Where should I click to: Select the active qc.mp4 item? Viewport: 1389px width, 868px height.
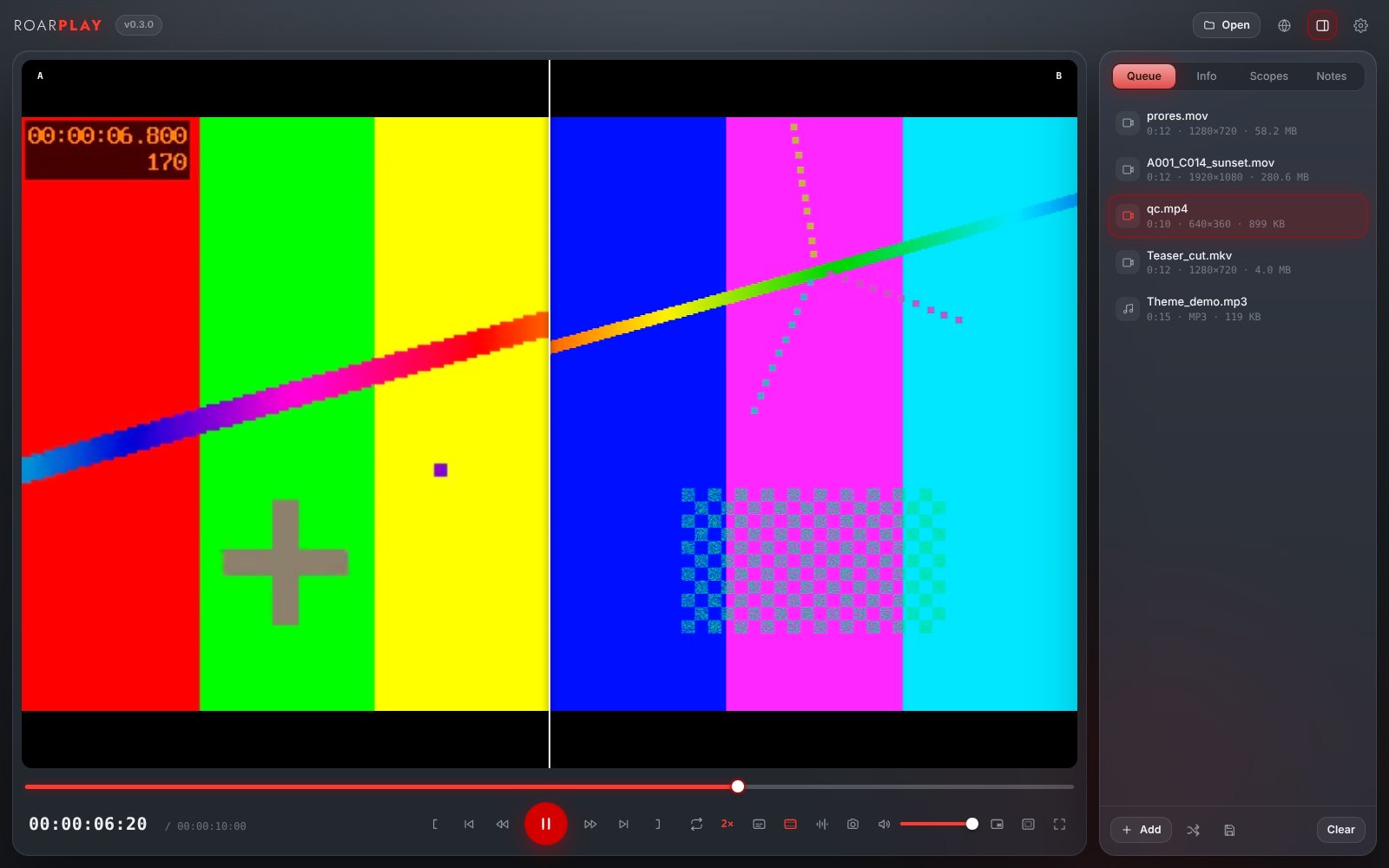coord(1238,216)
